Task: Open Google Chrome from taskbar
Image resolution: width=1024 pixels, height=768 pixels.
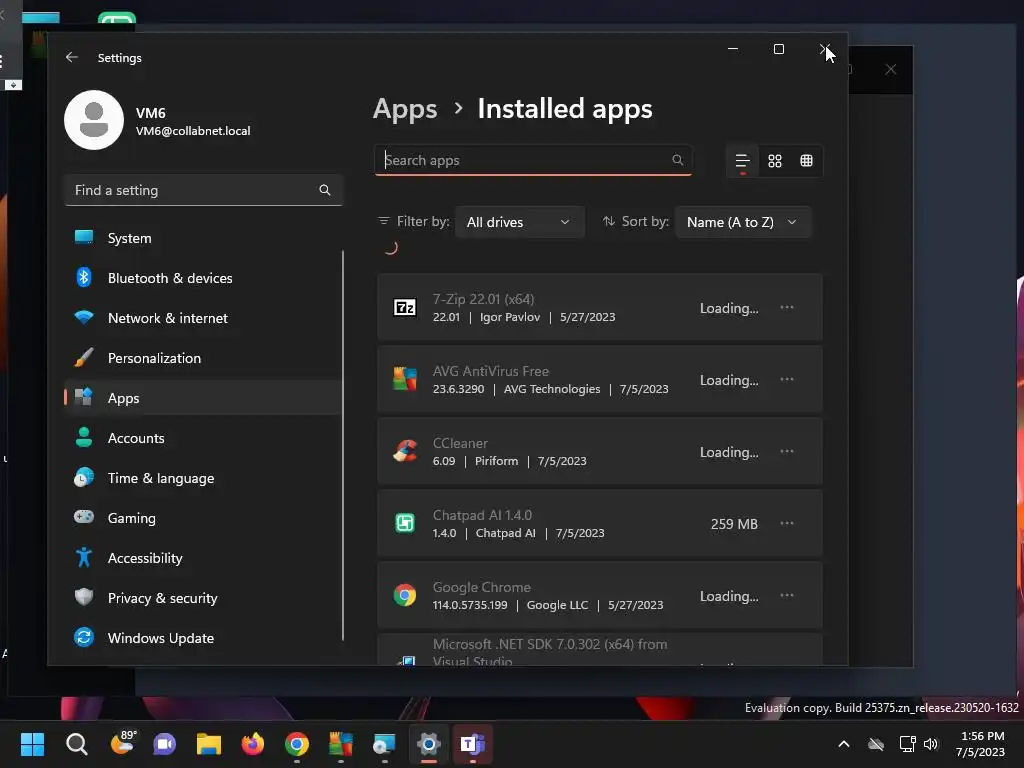Action: 296,744
